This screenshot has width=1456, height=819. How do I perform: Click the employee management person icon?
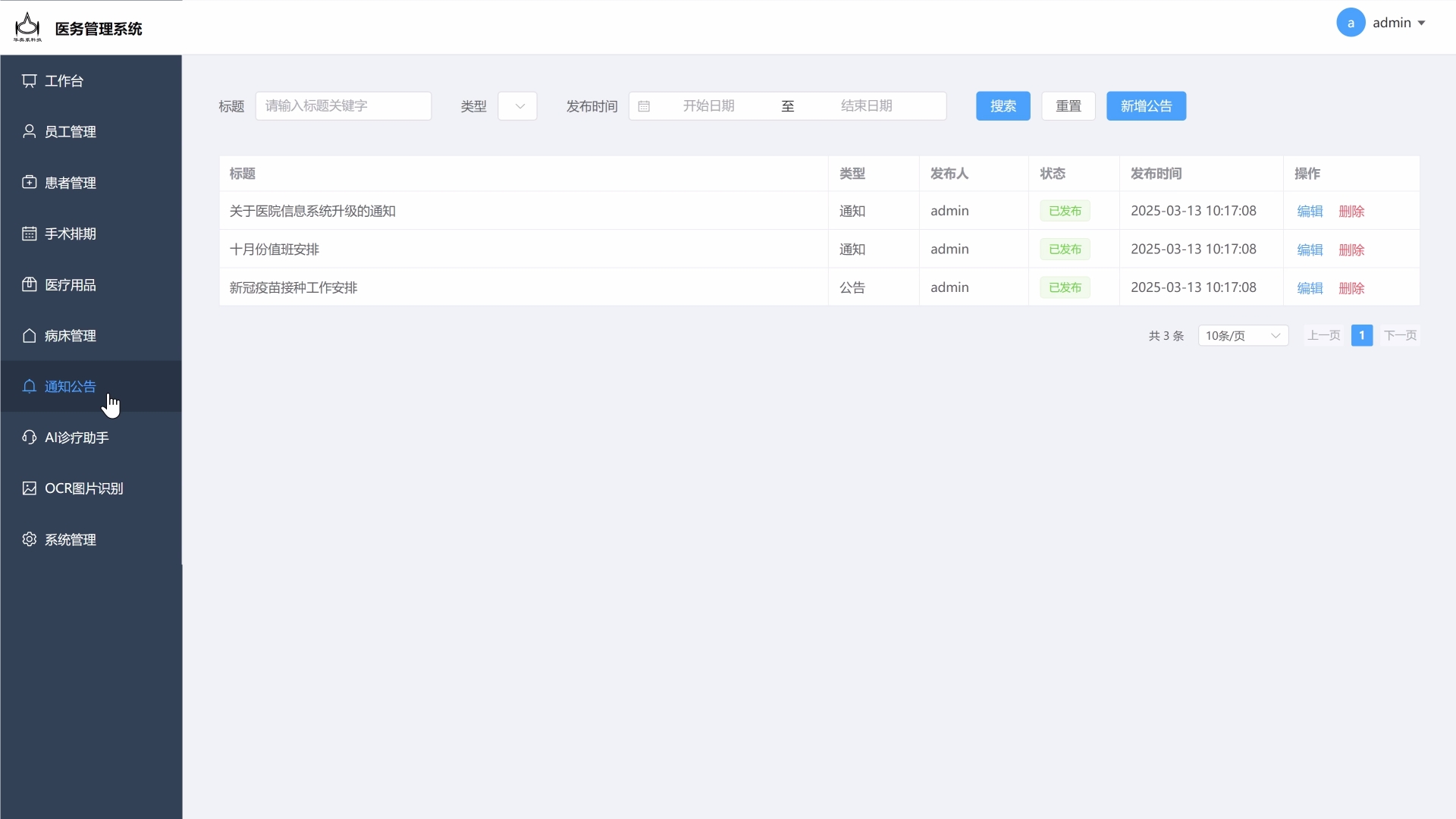(x=29, y=132)
